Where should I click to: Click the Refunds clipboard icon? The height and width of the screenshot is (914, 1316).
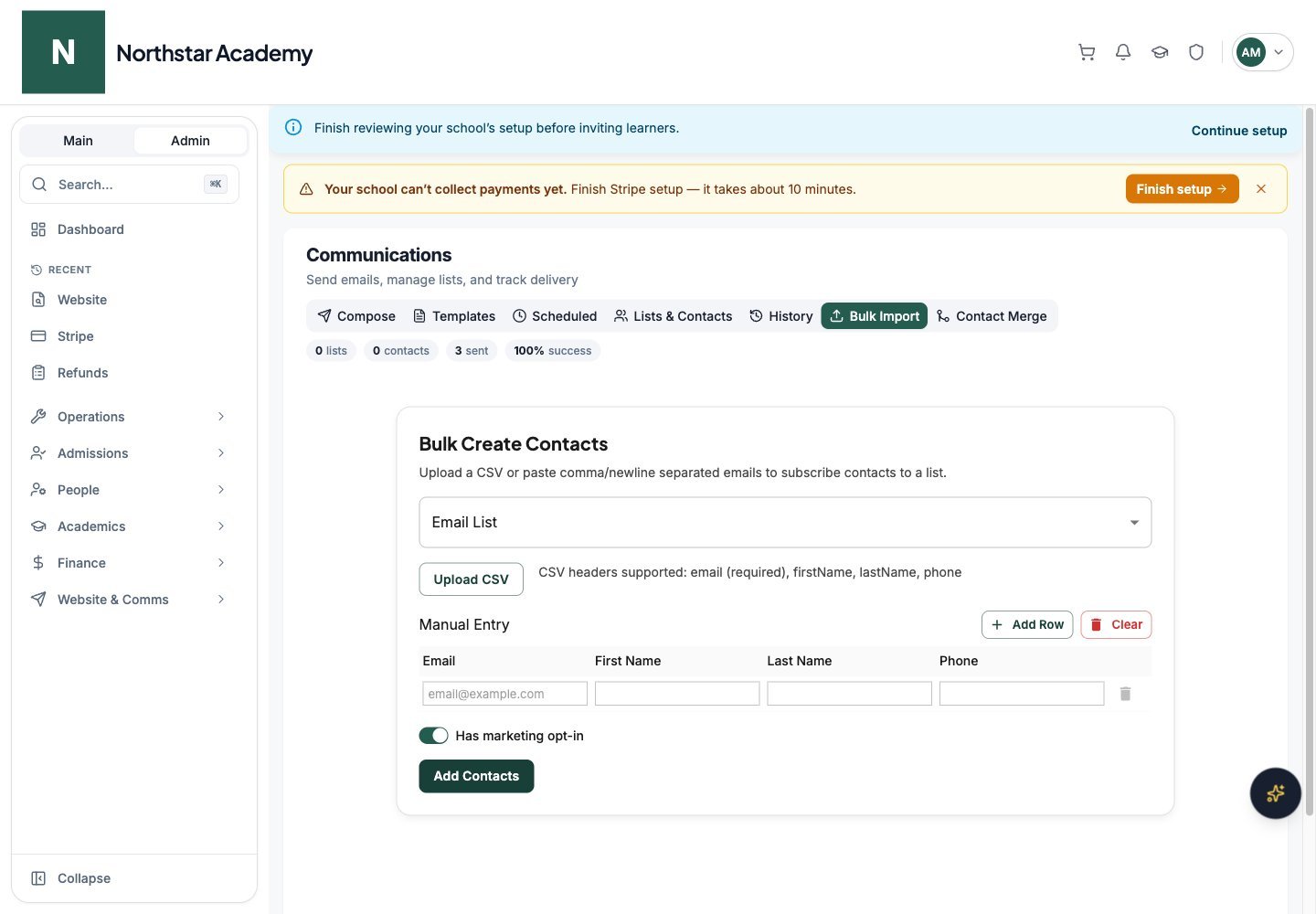38,373
